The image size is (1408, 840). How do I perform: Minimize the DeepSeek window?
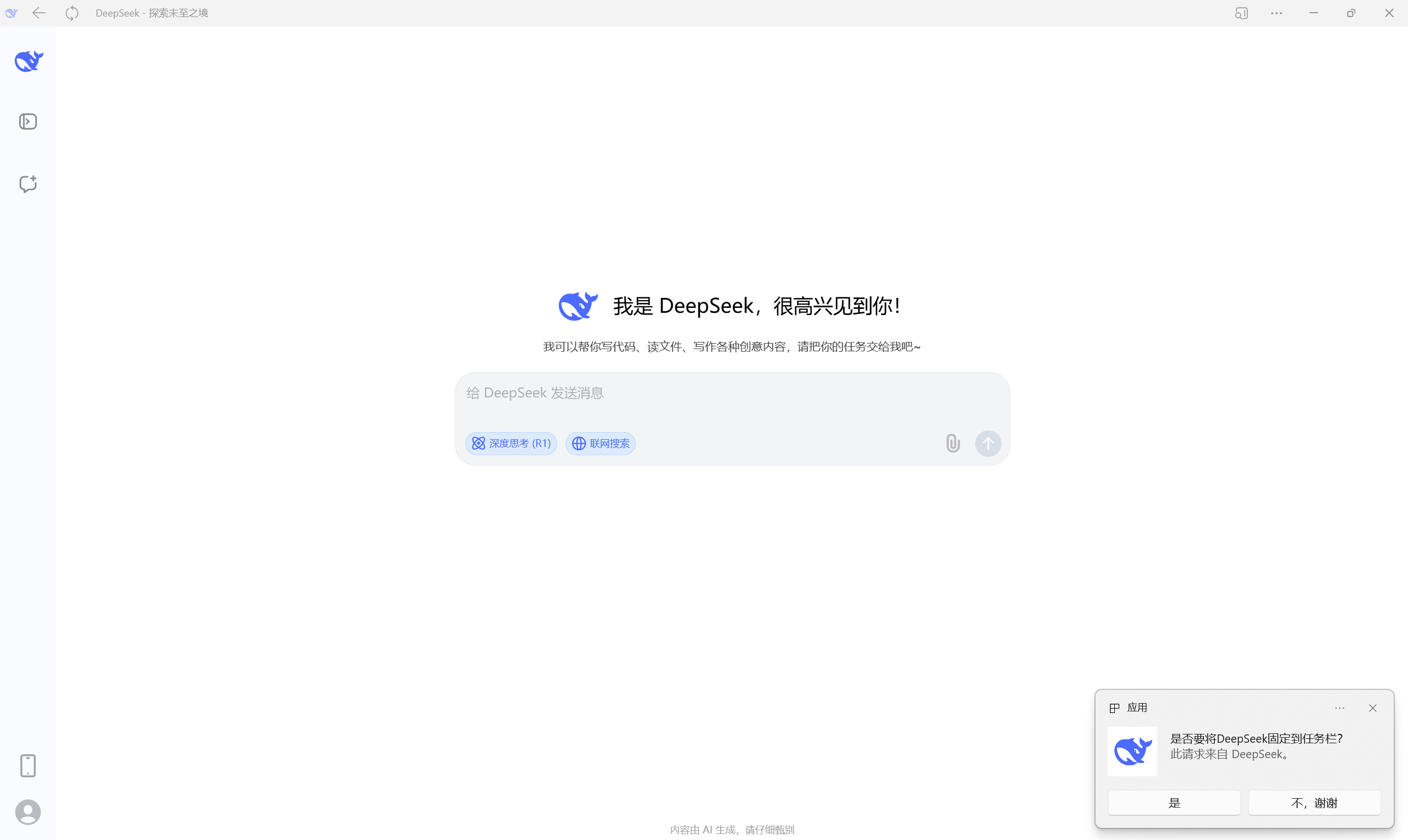click(x=1313, y=13)
